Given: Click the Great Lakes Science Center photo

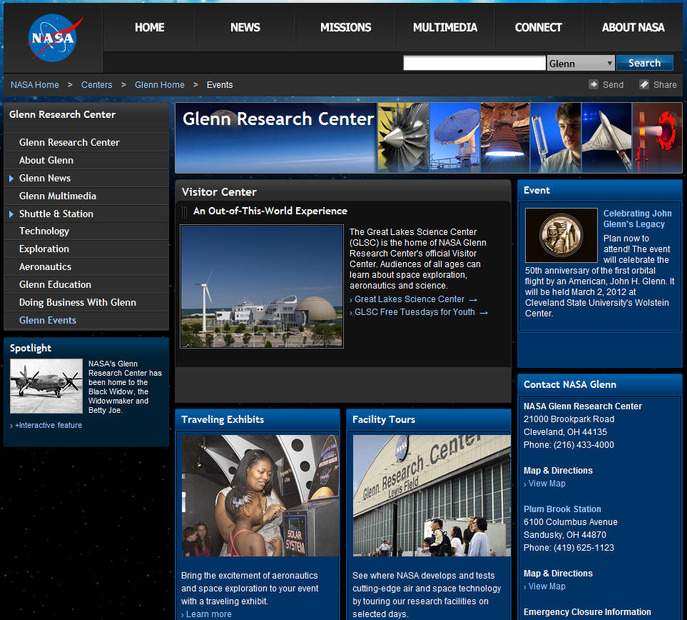Looking at the screenshot, I should coord(262,287).
